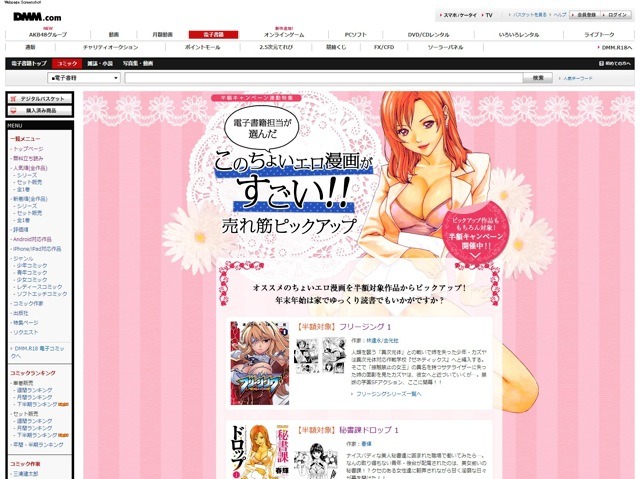Open the 人気キーワード link

point(578,78)
